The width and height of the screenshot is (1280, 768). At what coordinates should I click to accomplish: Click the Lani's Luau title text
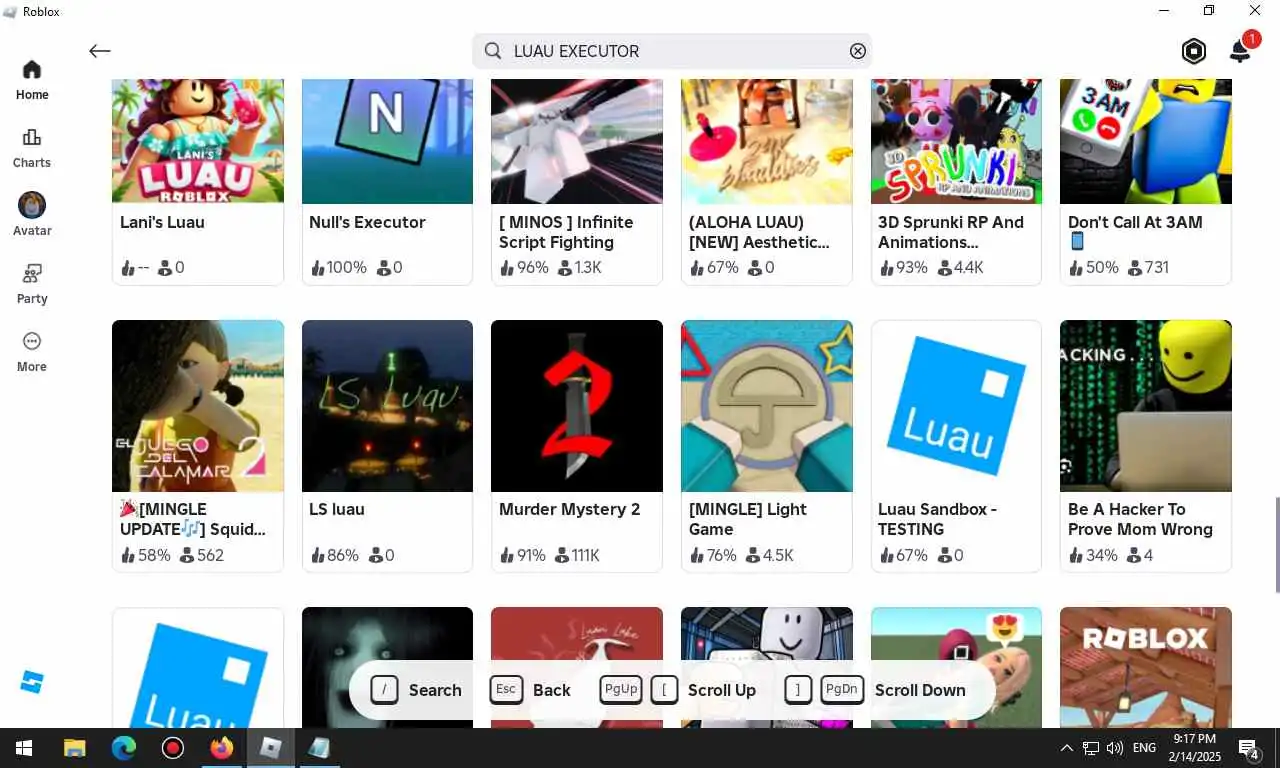click(162, 222)
